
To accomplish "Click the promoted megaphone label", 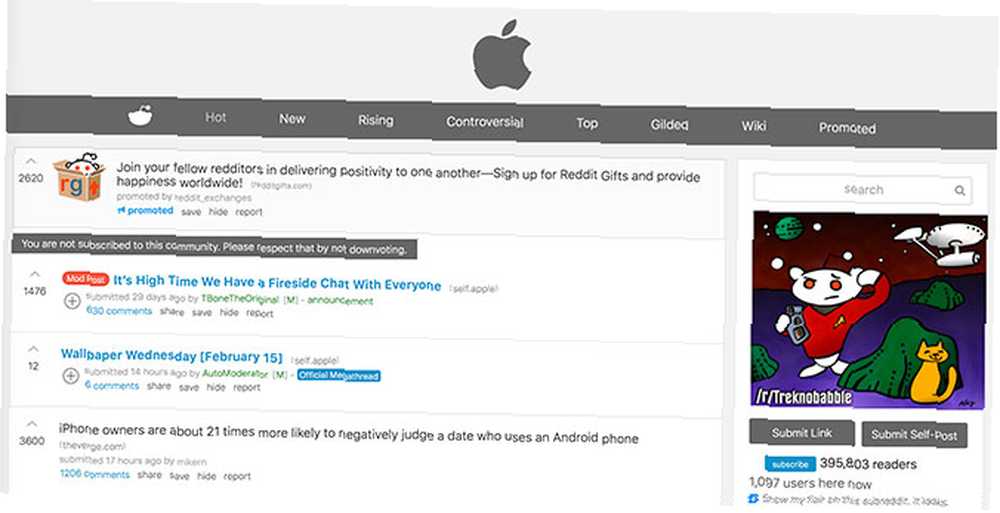I will (145, 210).
